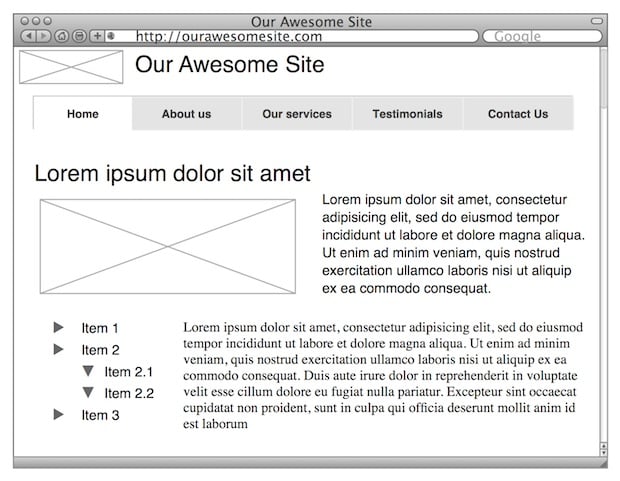The width and height of the screenshot is (620, 481).
Task: Open the About us tab
Action: pos(187,114)
